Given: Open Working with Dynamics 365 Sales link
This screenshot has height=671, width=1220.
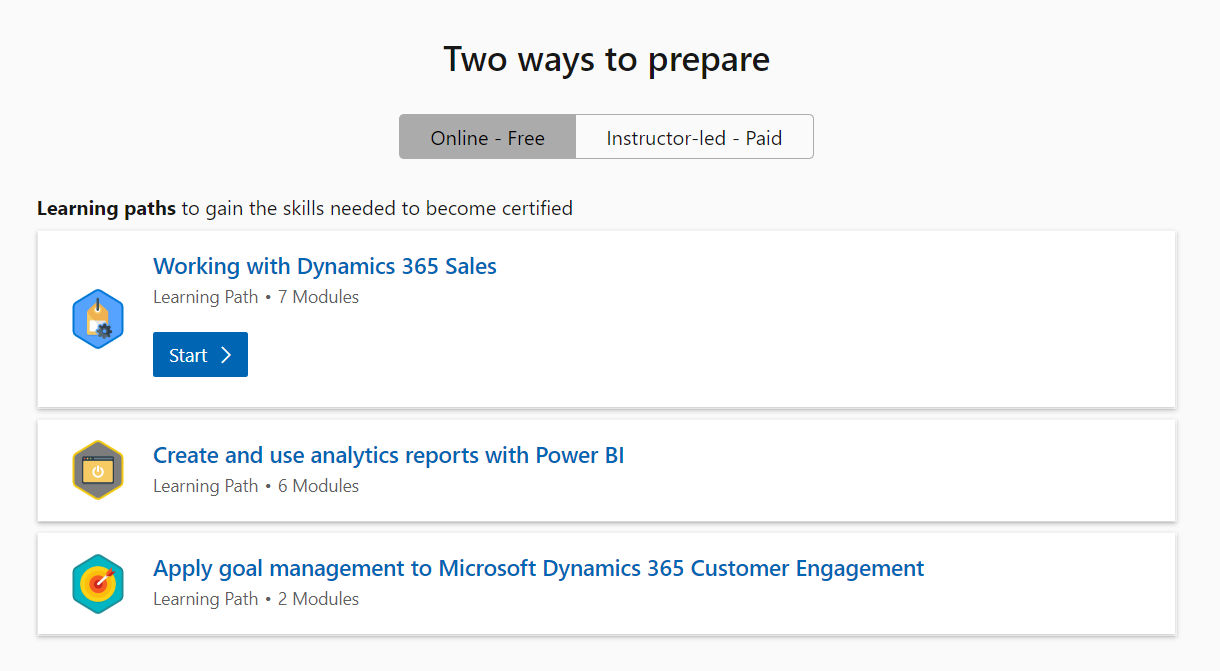Looking at the screenshot, I should coord(324,266).
